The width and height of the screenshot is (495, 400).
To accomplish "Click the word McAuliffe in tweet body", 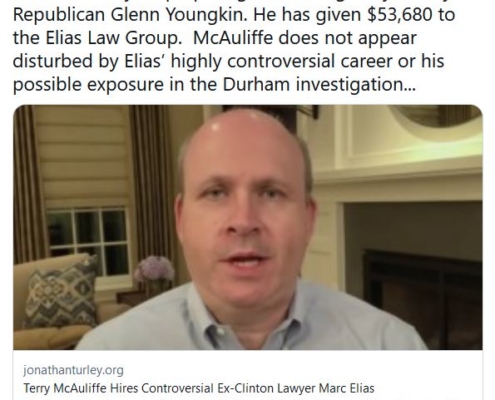I will (234, 38).
